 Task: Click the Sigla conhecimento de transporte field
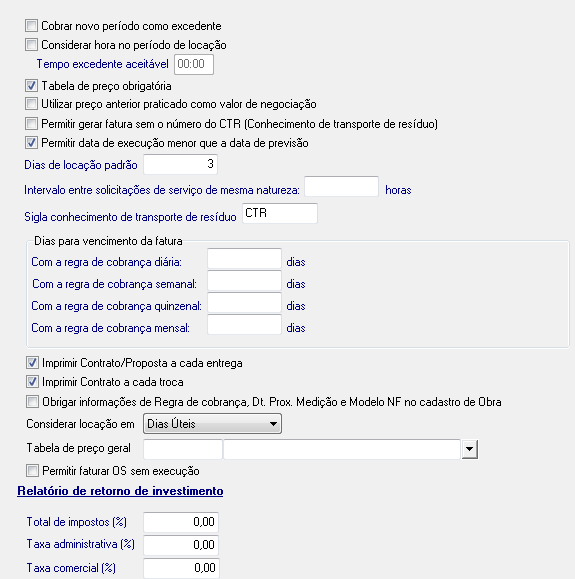(280, 213)
